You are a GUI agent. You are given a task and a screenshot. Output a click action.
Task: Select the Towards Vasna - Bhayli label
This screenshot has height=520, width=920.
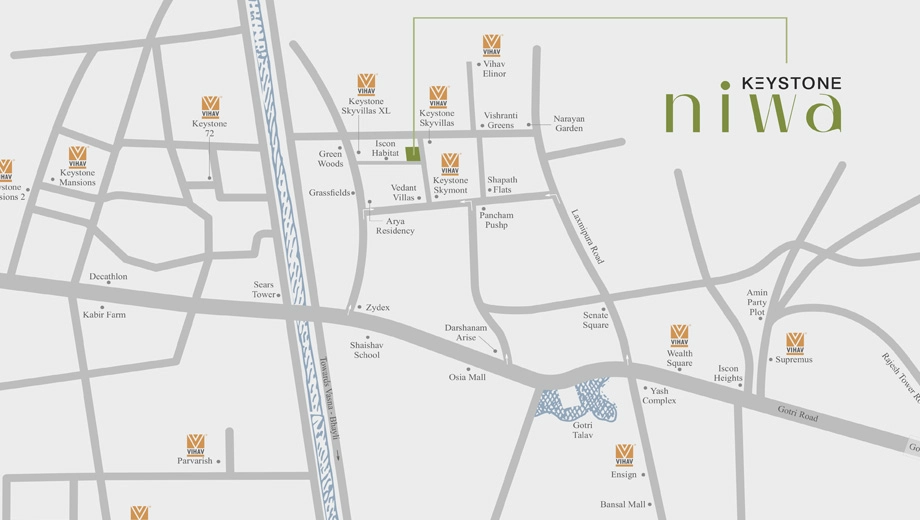click(330, 399)
